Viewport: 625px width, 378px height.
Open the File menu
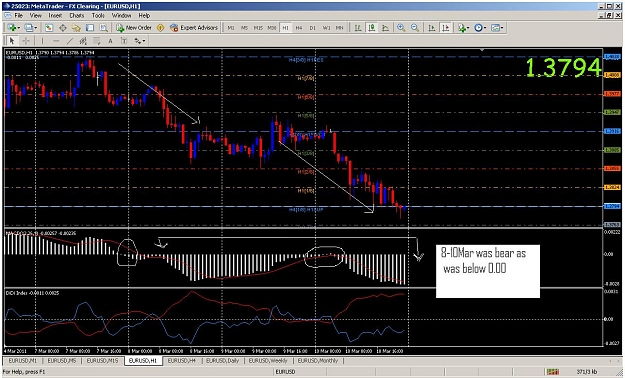pos(19,16)
